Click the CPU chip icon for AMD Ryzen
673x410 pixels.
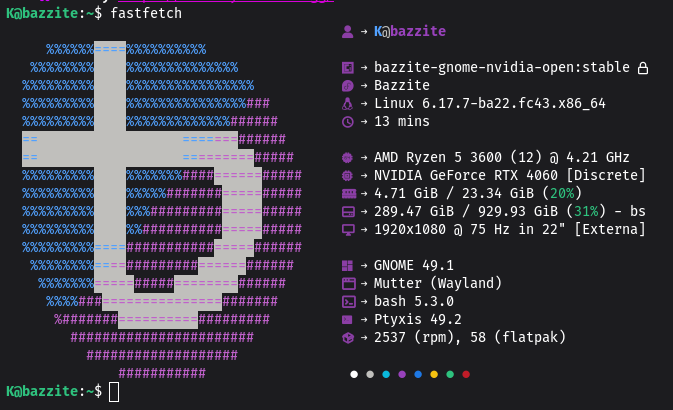coord(347,158)
